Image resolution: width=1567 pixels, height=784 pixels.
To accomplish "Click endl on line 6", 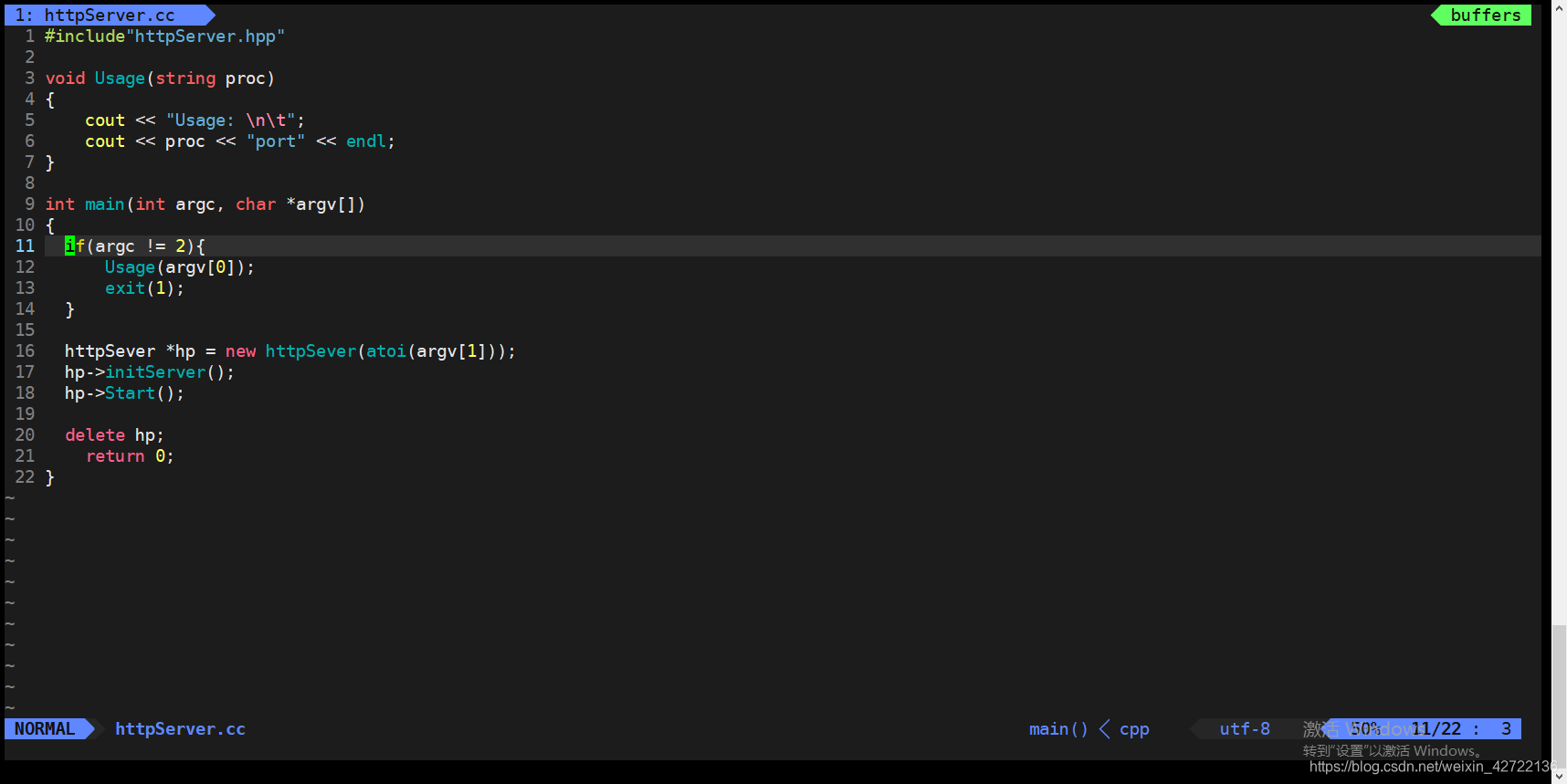I will point(366,141).
